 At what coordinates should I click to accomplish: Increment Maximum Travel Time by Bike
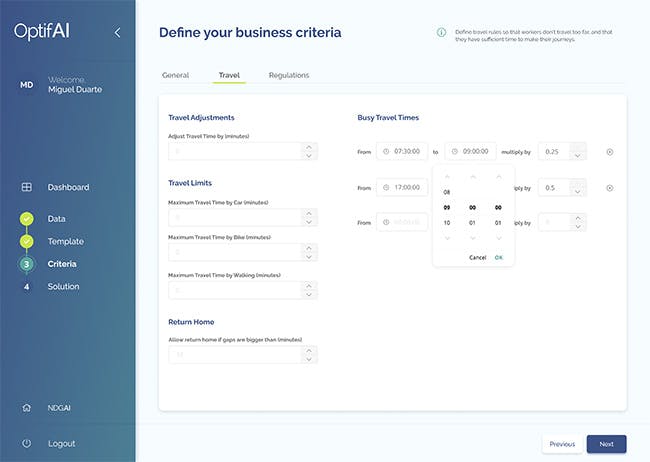pos(309,248)
